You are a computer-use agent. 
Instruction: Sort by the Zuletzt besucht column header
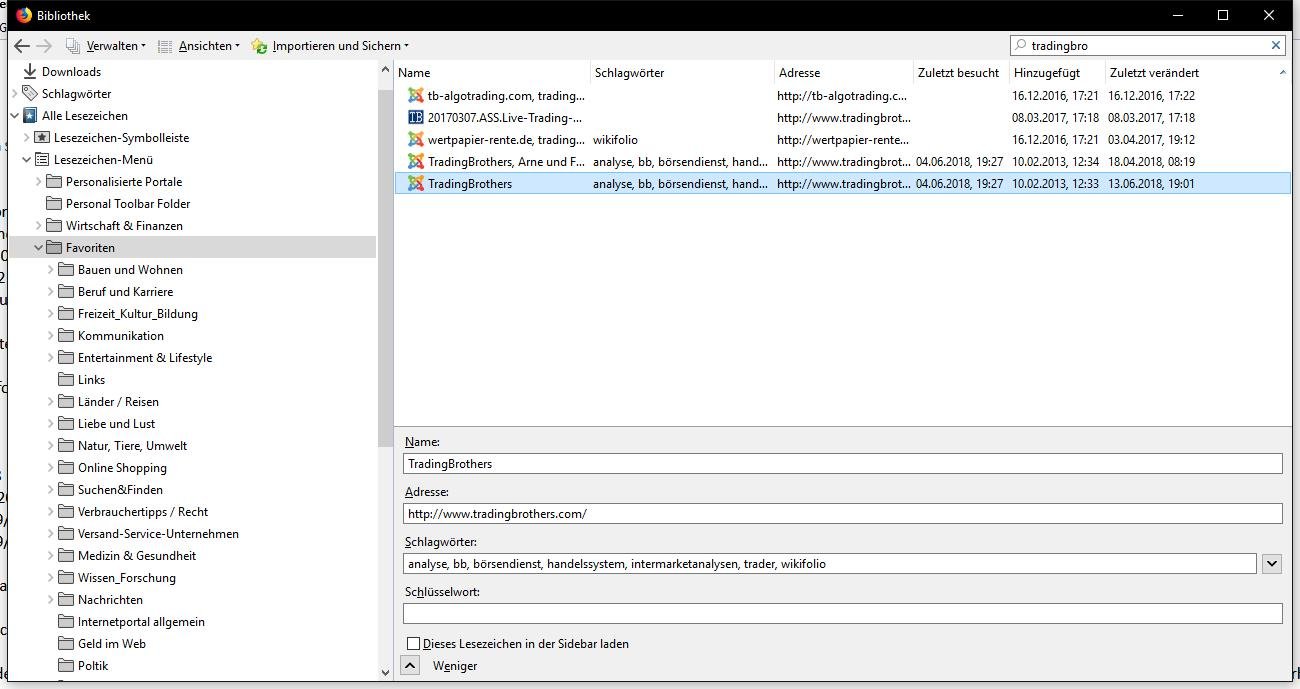coord(958,73)
